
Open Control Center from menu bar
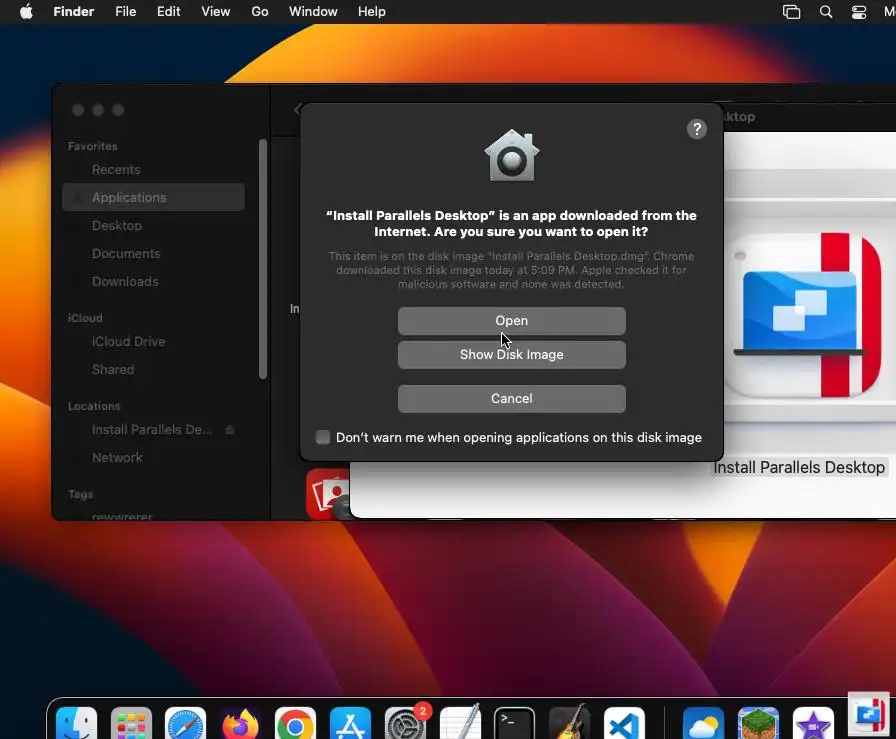pos(859,12)
